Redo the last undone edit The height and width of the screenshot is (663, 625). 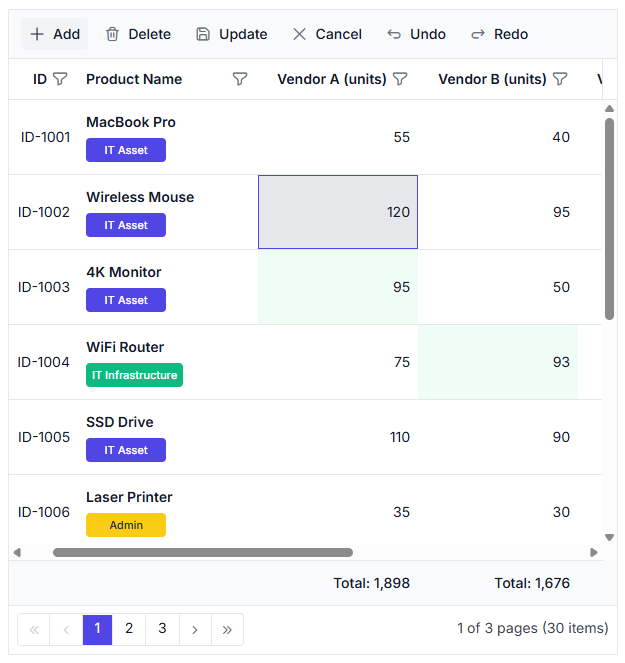(x=499, y=34)
